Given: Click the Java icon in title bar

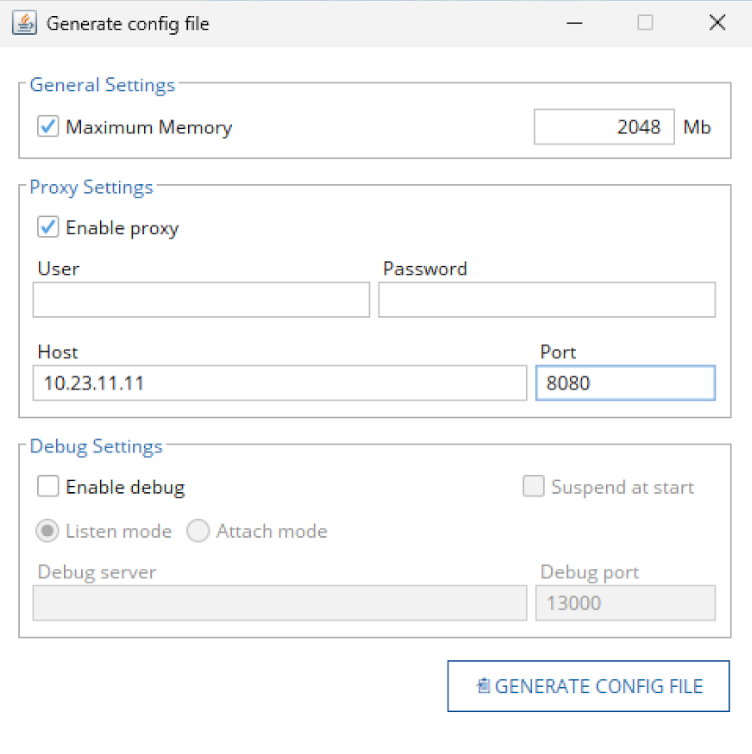Looking at the screenshot, I should click(25, 23).
